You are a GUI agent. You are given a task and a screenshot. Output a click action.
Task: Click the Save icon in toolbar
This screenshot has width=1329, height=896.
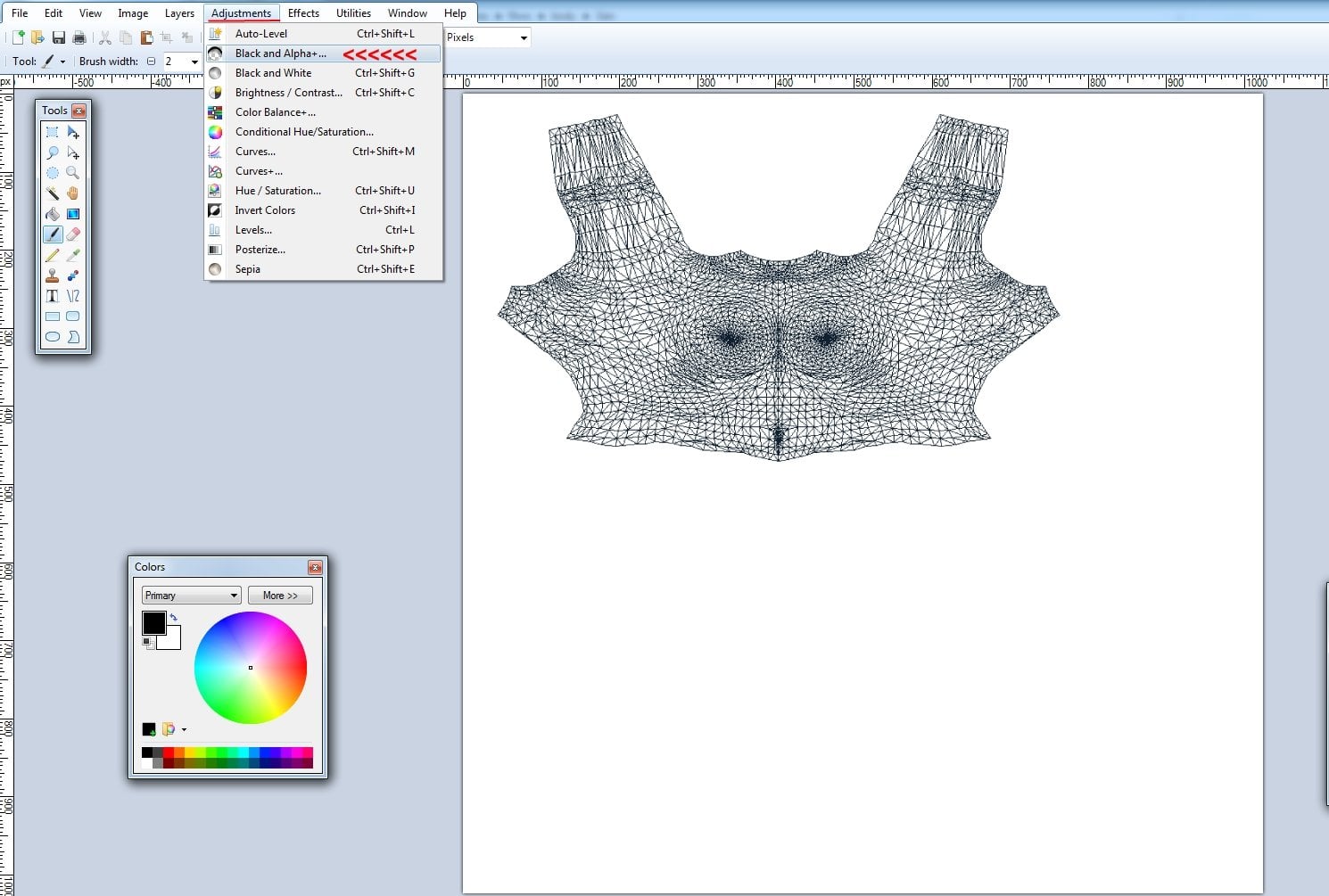pos(58,37)
